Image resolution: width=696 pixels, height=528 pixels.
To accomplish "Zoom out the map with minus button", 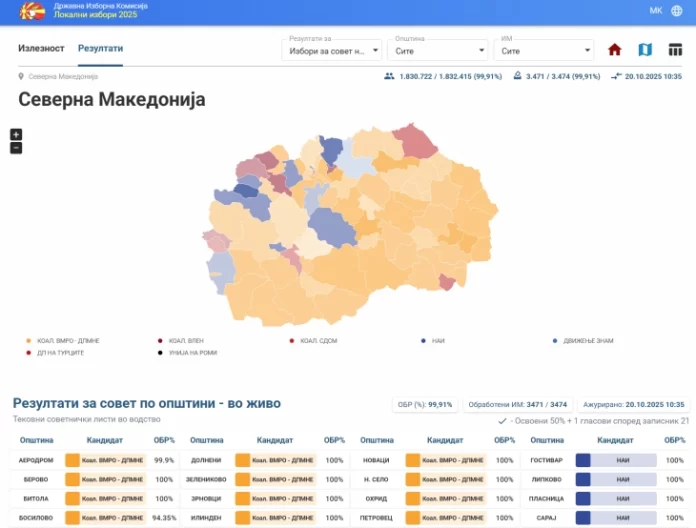I will pos(16,148).
